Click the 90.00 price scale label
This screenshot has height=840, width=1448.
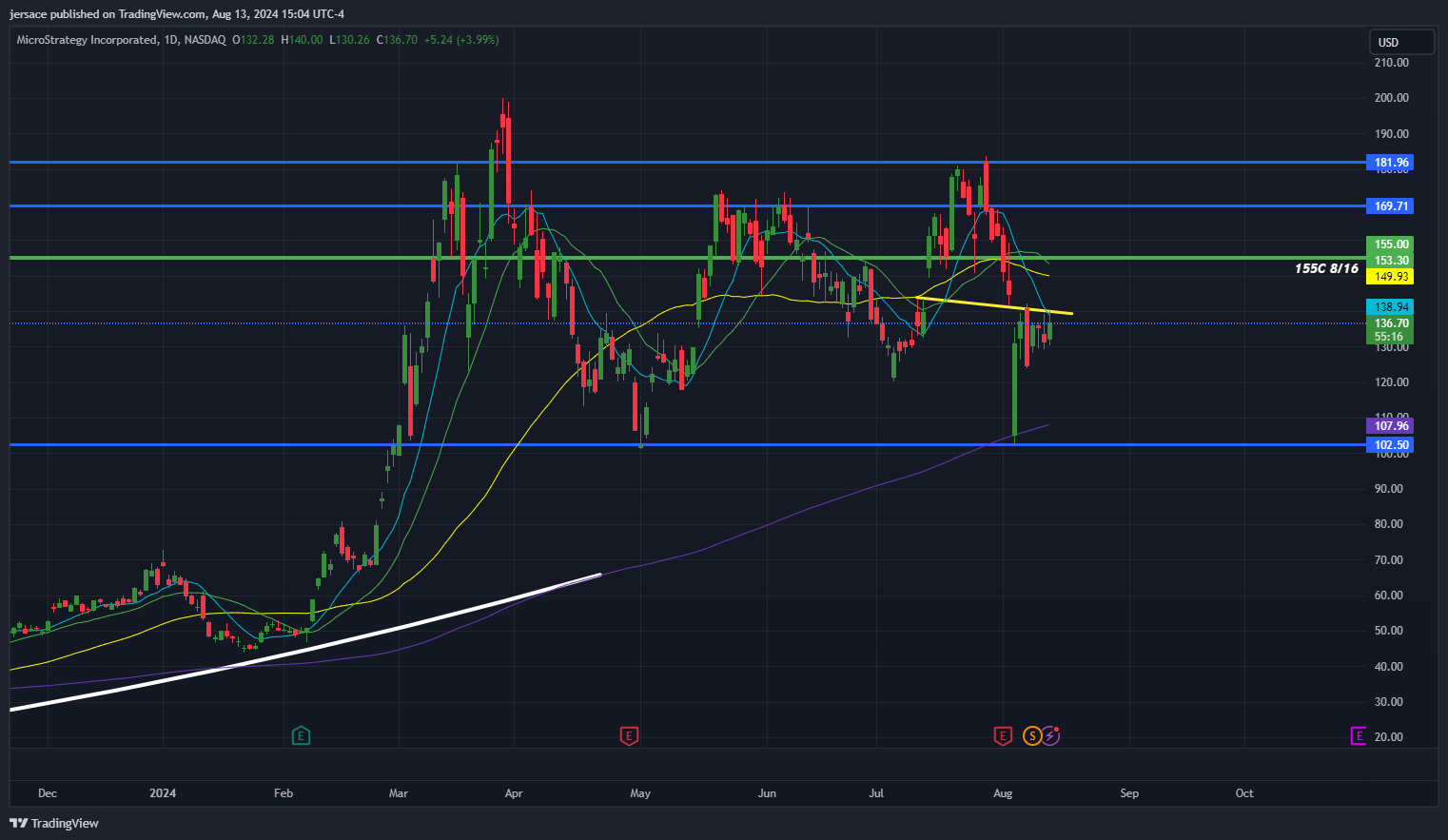[1391, 489]
